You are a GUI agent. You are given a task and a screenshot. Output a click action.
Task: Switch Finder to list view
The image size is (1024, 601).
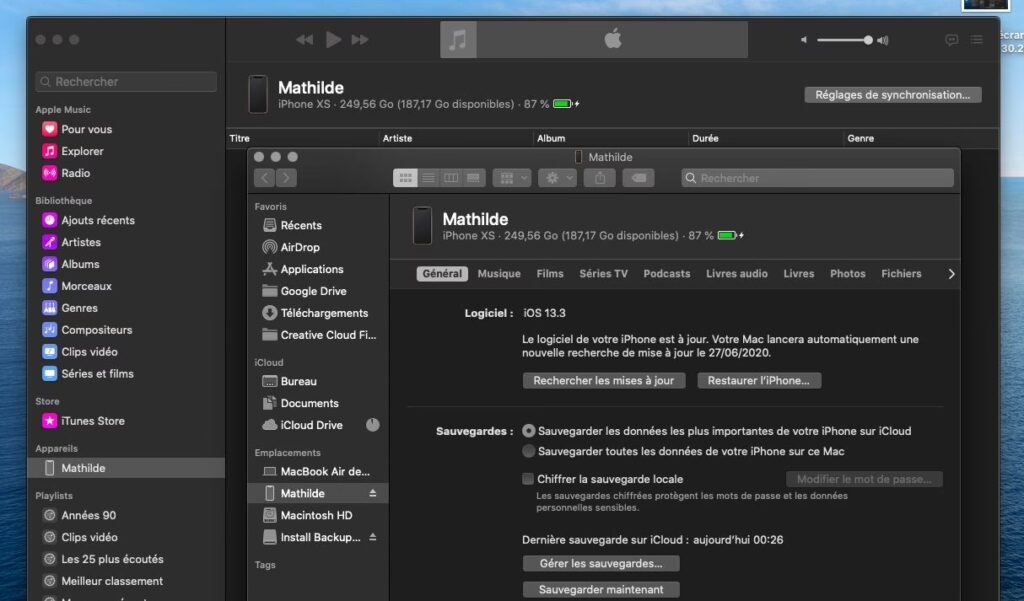tap(428, 178)
